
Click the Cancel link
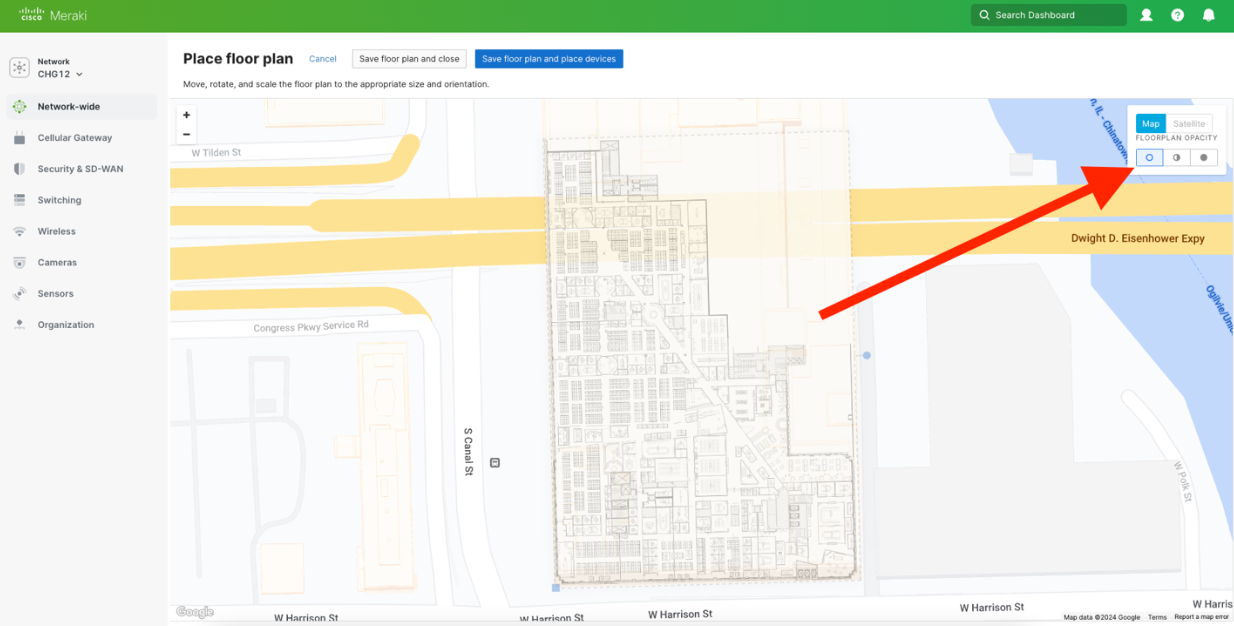(x=322, y=59)
